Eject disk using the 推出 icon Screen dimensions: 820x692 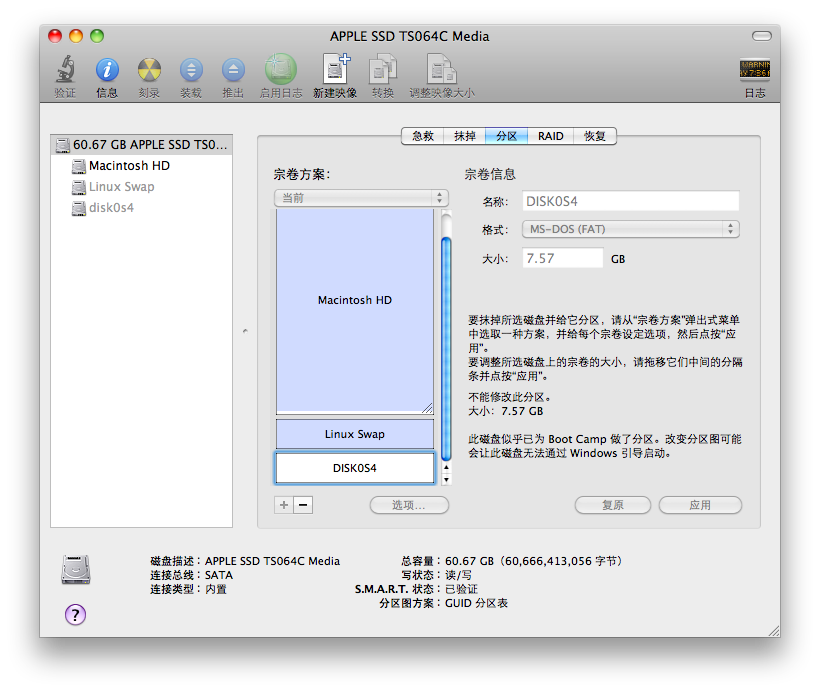233,70
